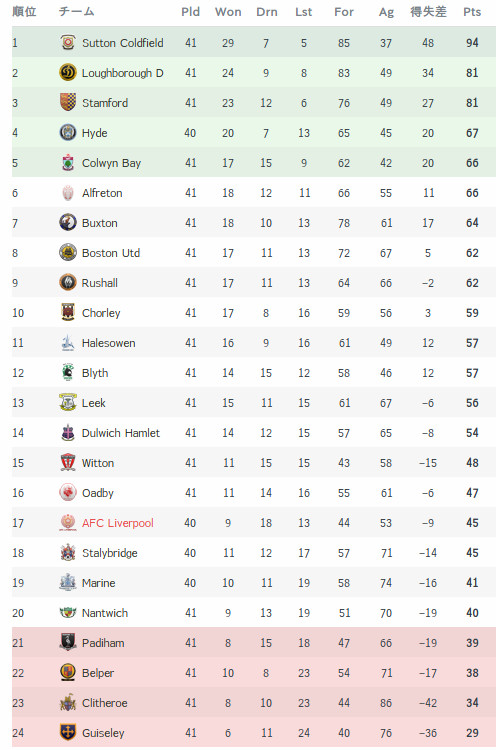The width and height of the screenshot is (496, 750).
Task: Sort table by Pts column header
Action: coord(472,12)
